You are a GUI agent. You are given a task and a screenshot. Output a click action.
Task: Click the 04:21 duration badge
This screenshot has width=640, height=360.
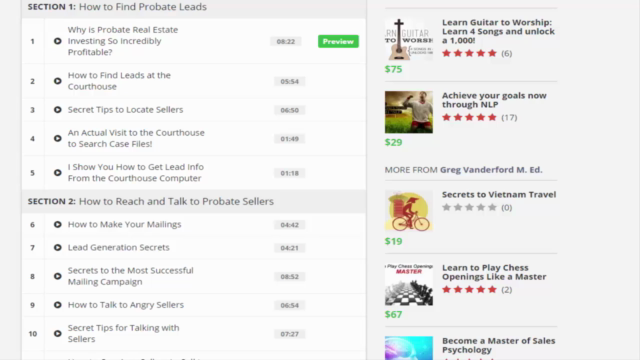click(x=289, y=248)
